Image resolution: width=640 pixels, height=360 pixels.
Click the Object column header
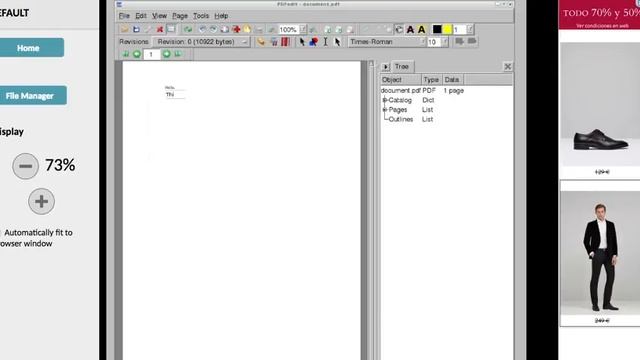[400, 80]
